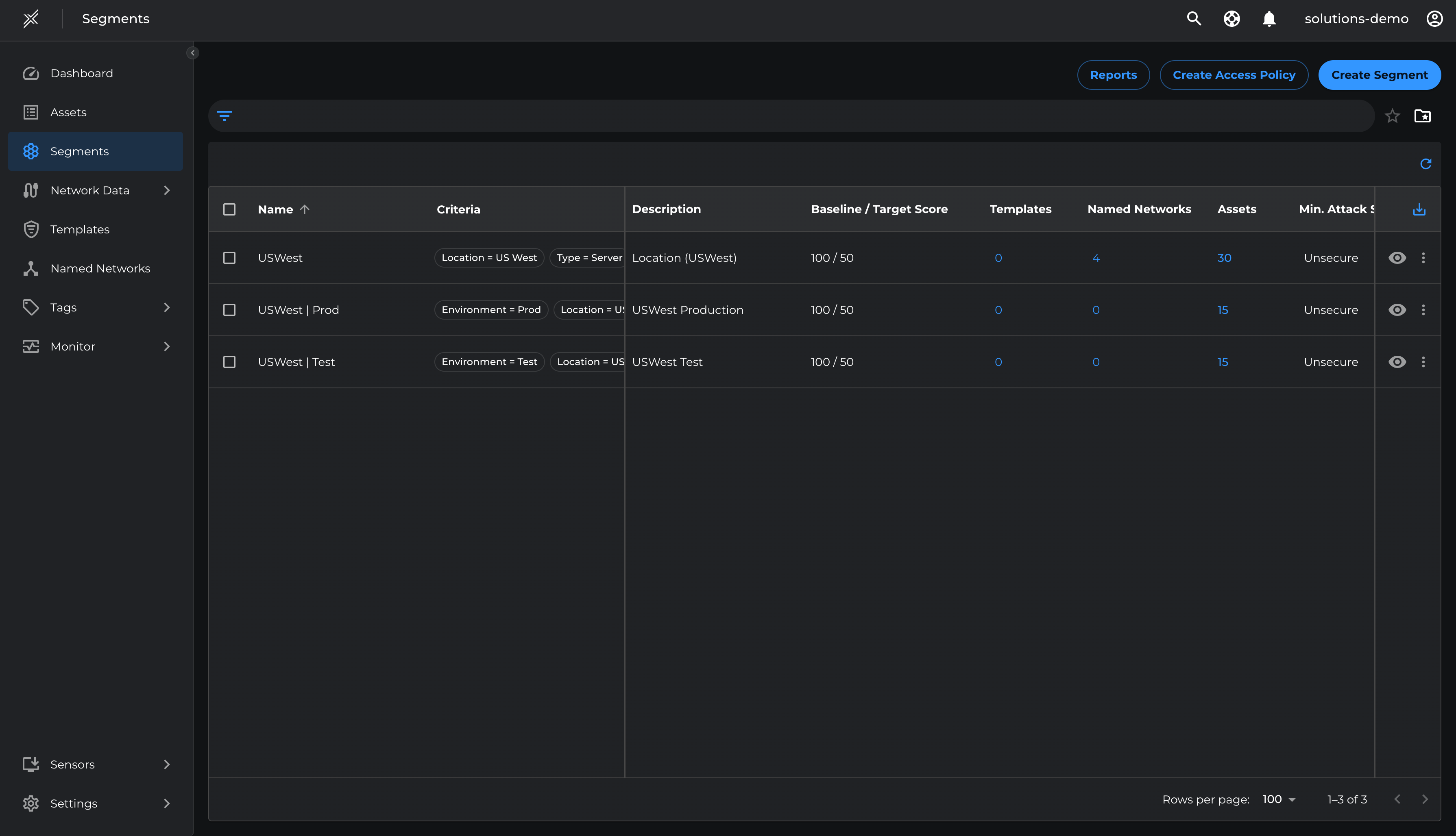The width and height of the screenshot is (1456, 836).
Task: Save filter with star icon
Action: point(1392,116)
